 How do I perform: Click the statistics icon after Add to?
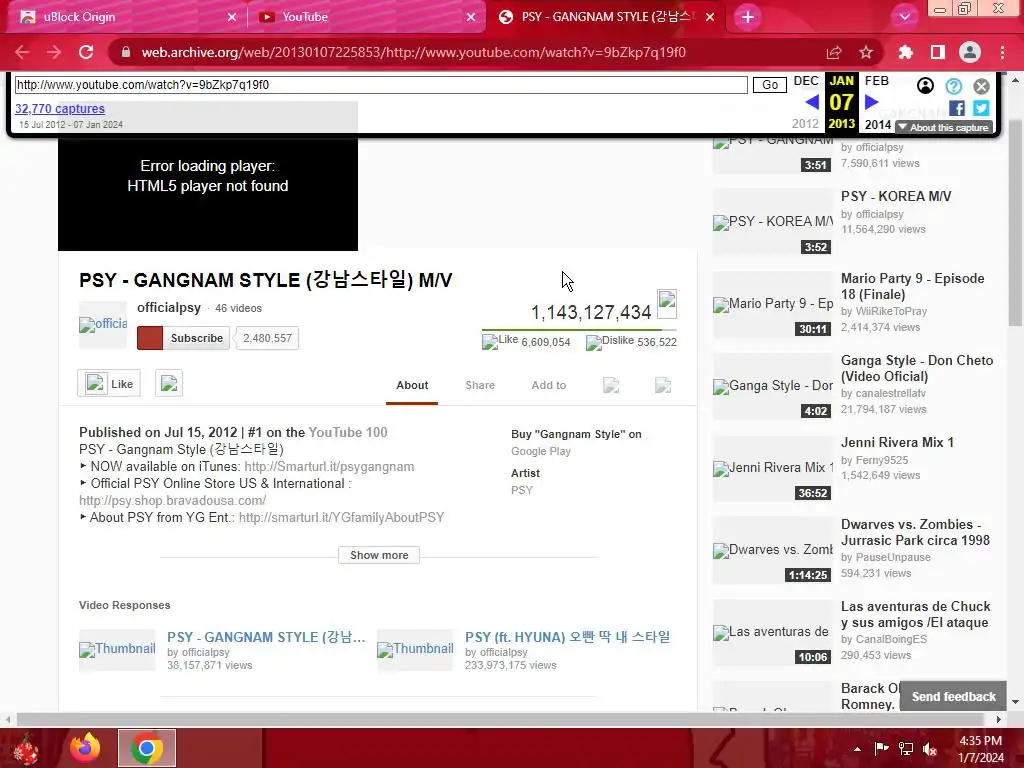coord(611,385)
